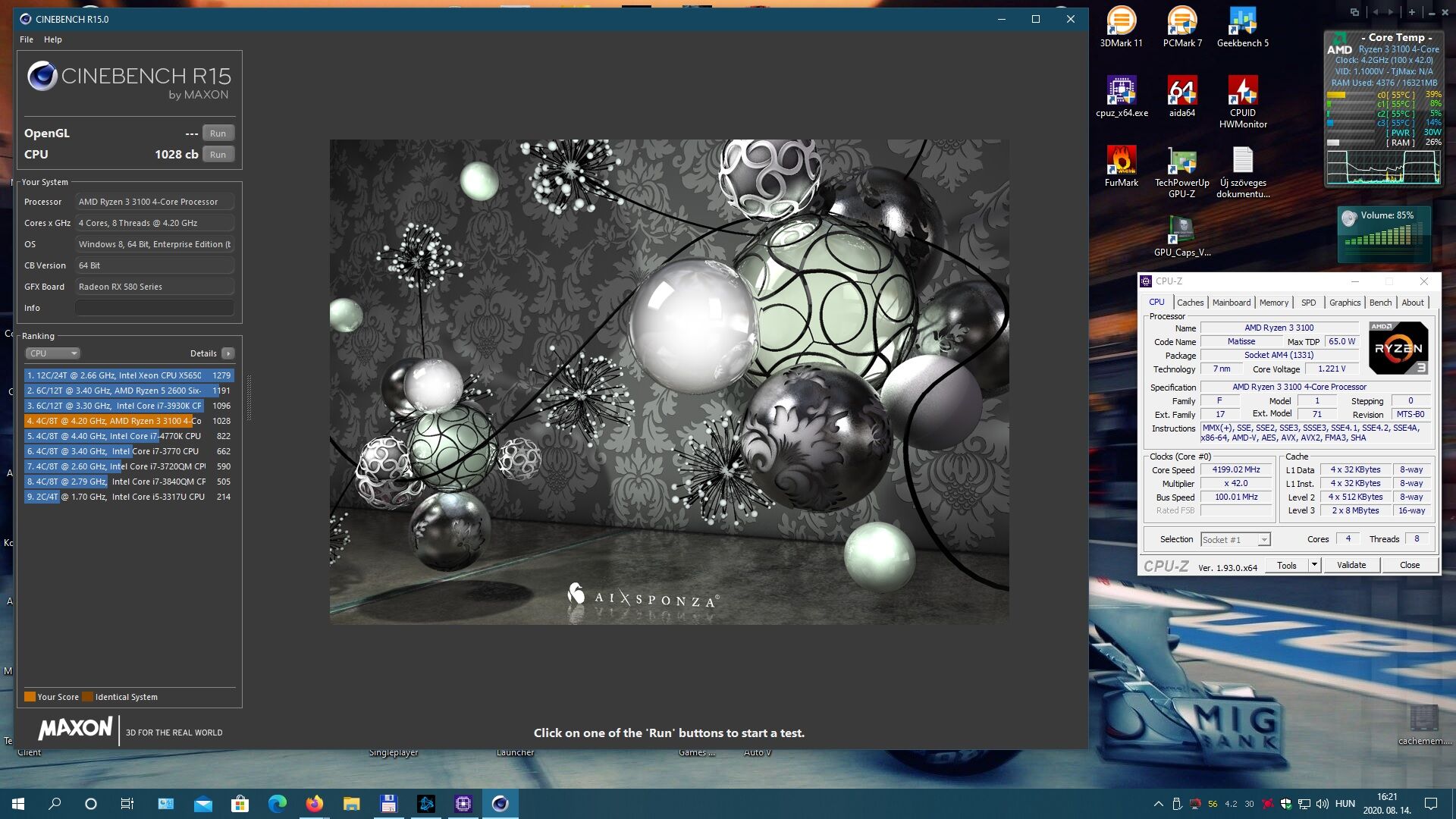Open the taskbar search magnifier
The width and height of the screenshot is (1456, 819).
(x=55, y=804)
